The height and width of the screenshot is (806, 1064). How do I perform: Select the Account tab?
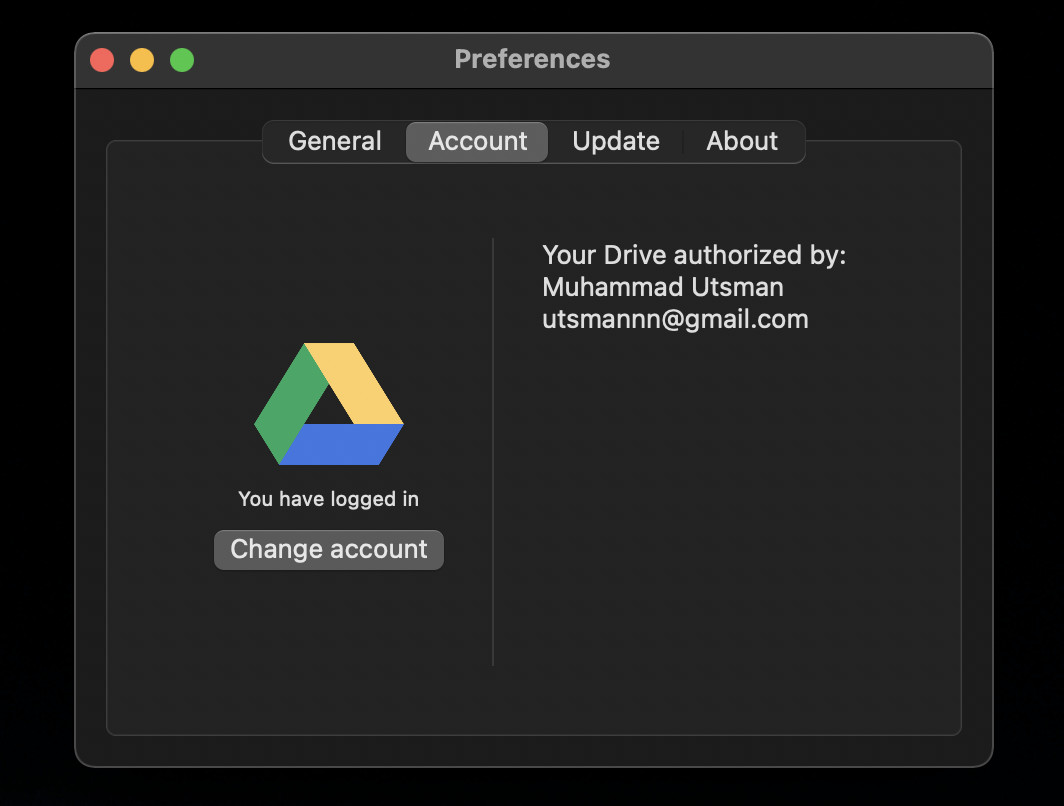477,141
